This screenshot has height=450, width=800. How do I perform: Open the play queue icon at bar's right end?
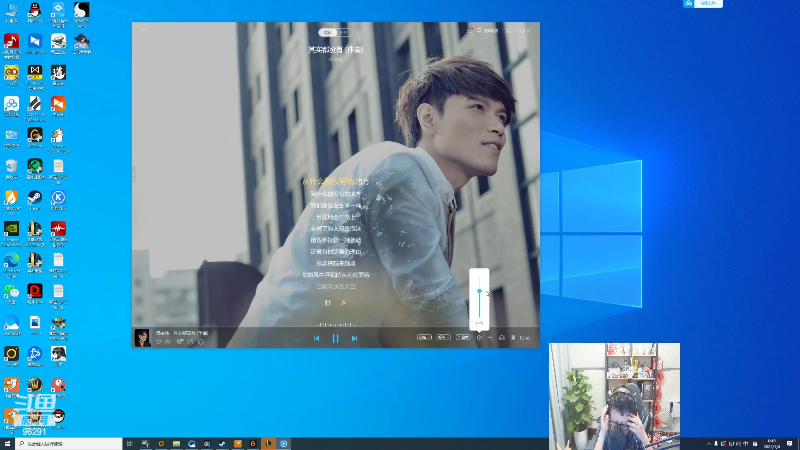click(524, 338)
